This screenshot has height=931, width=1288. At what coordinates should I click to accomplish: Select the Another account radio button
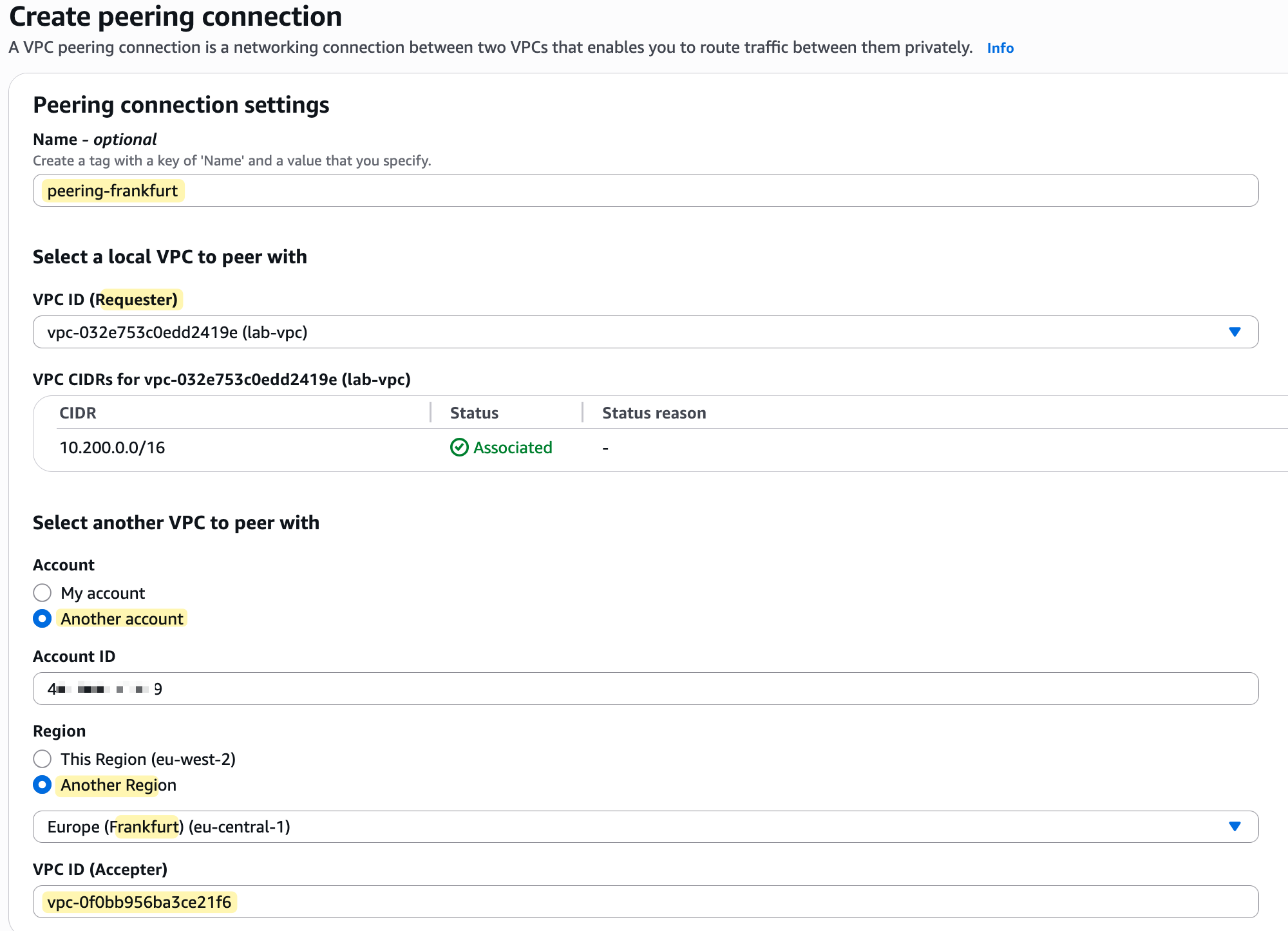pos(43,619)
